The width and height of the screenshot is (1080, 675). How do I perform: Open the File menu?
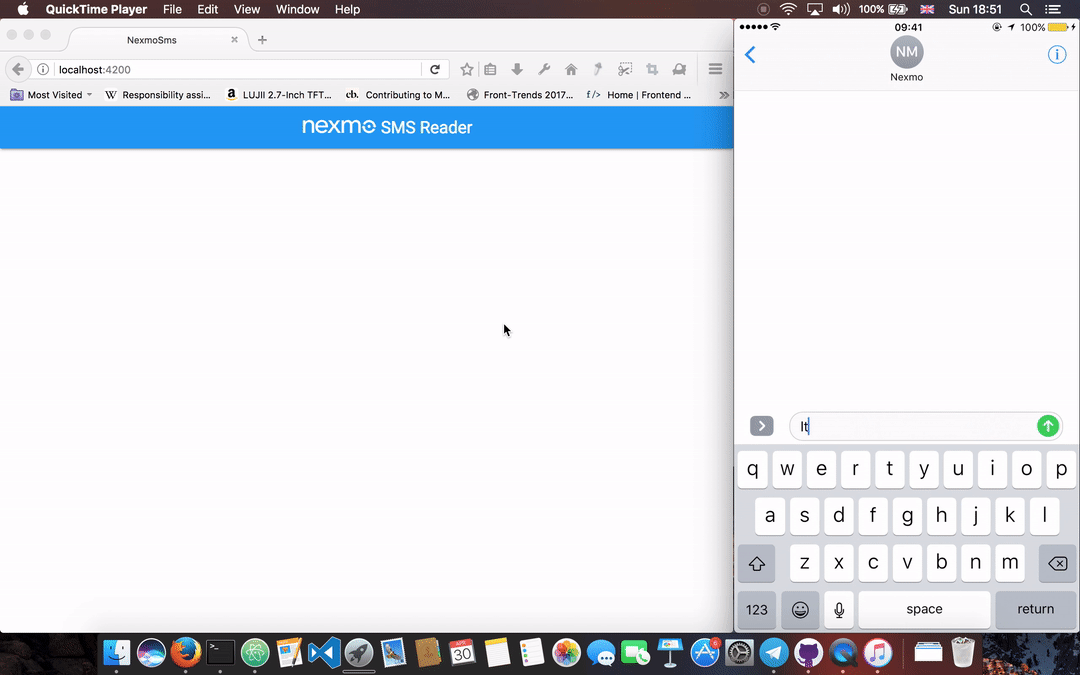click(x=172, y=9)
